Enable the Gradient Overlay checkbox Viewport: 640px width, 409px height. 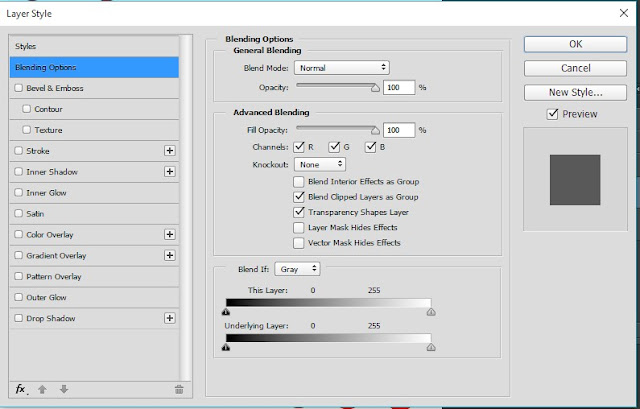pyautogui.click(x=18, y=255)
